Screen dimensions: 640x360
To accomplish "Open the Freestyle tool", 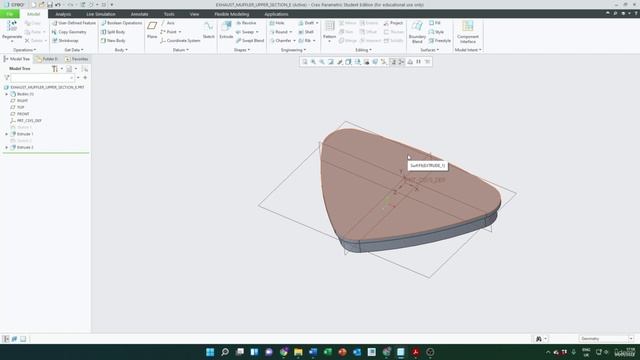I will pyautogui.click(x=440, y=41).
